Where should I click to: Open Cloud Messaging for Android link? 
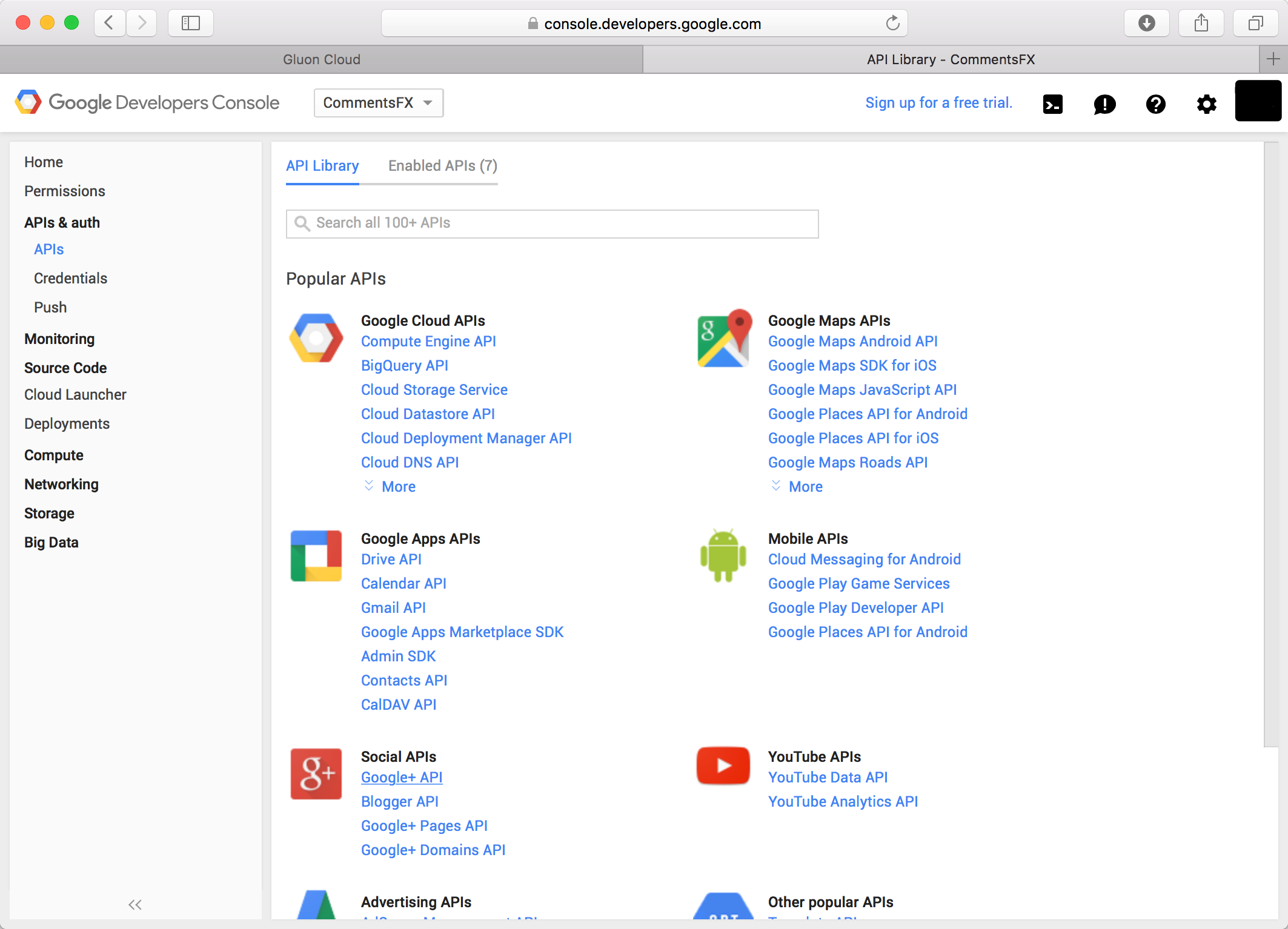click(x=865, y=559)
